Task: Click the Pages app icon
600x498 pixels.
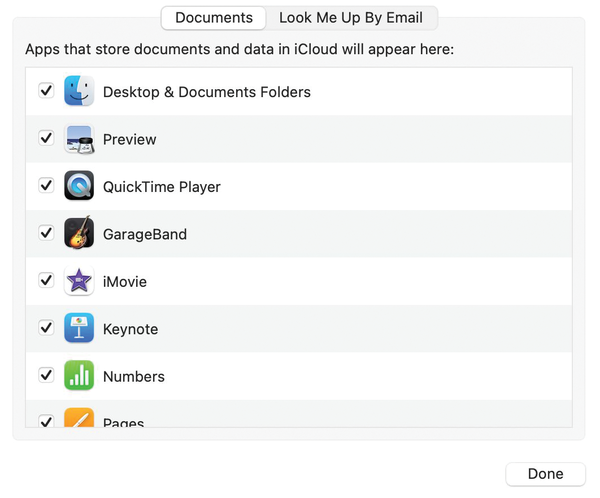Action: (79, 417)
